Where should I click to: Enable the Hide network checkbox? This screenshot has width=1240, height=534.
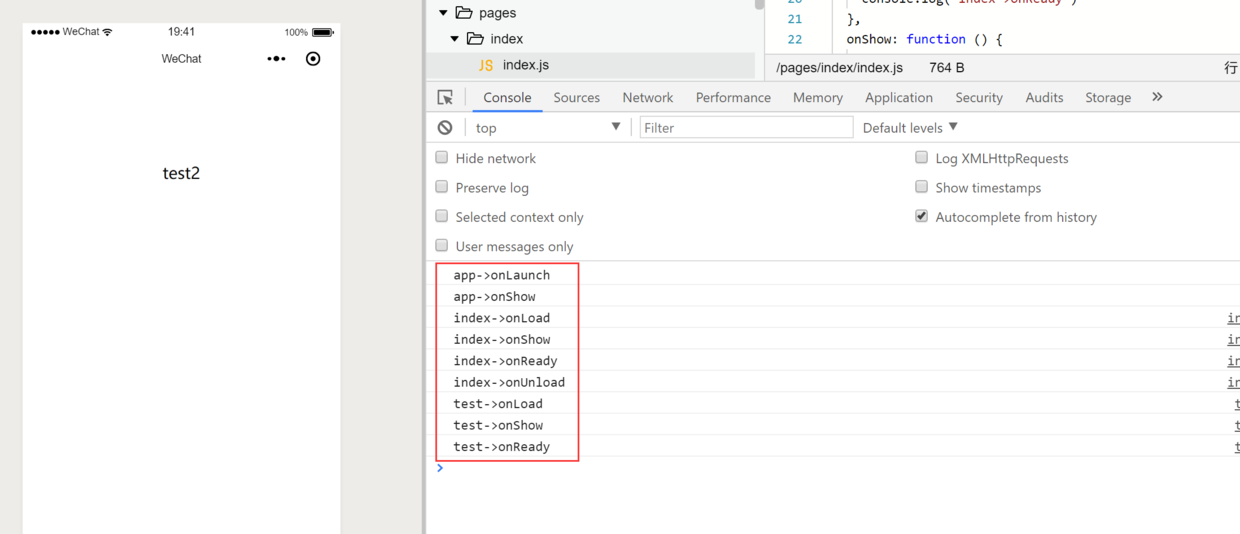442,158
